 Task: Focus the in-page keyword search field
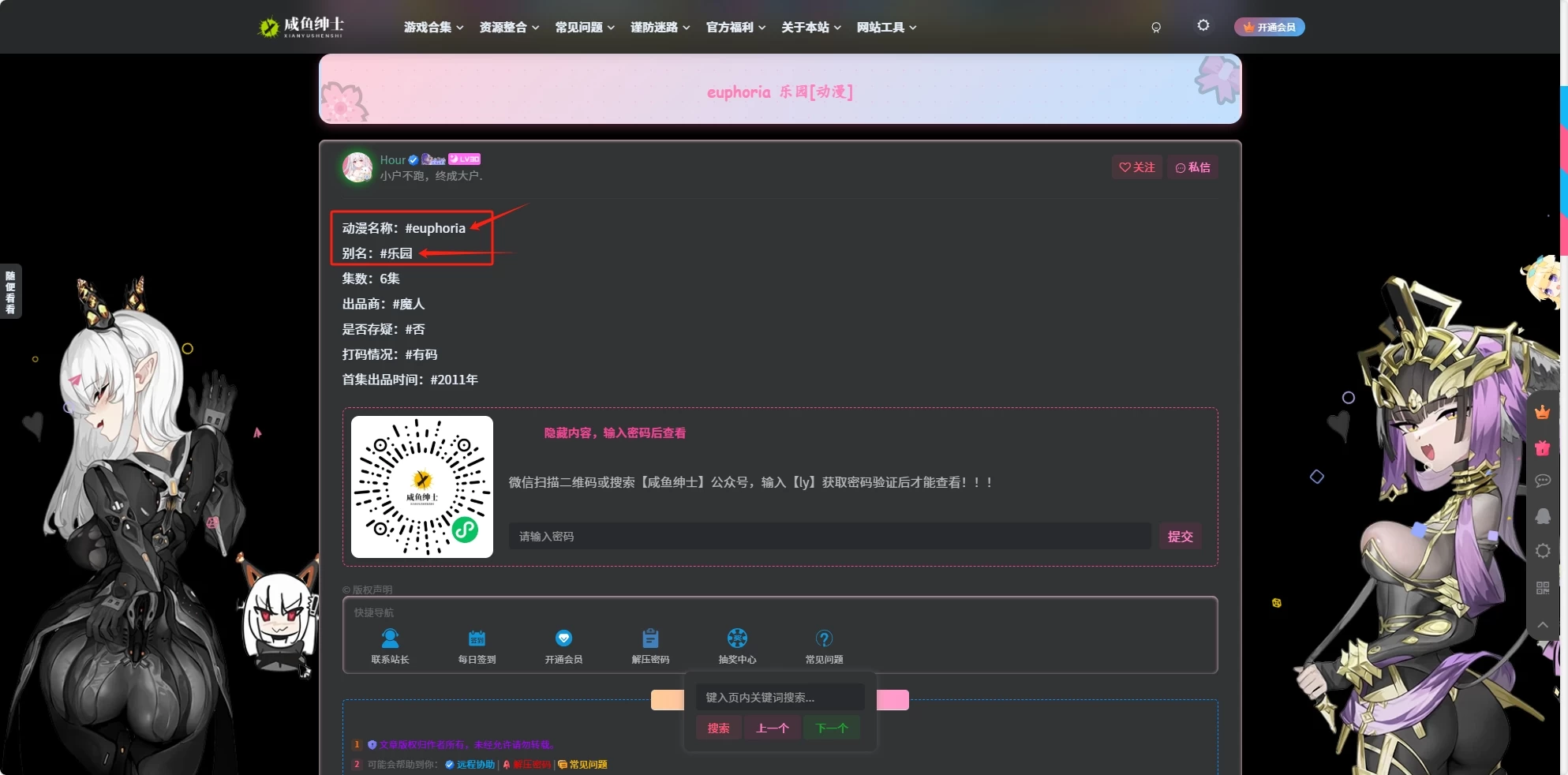click(780, 697)
